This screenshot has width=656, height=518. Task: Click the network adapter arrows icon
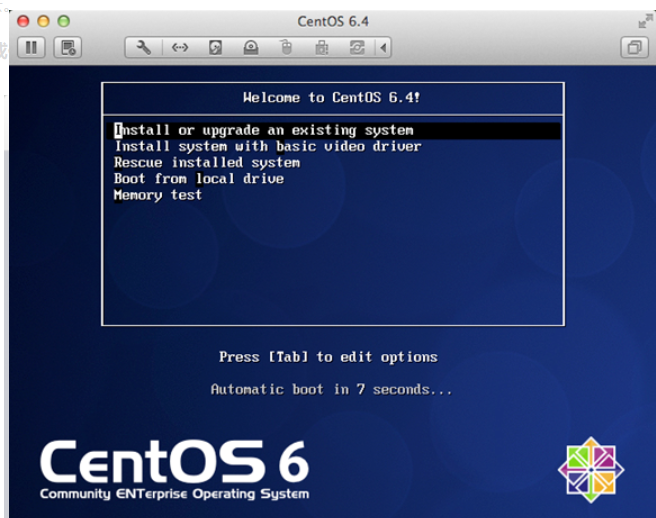[180, 47]
